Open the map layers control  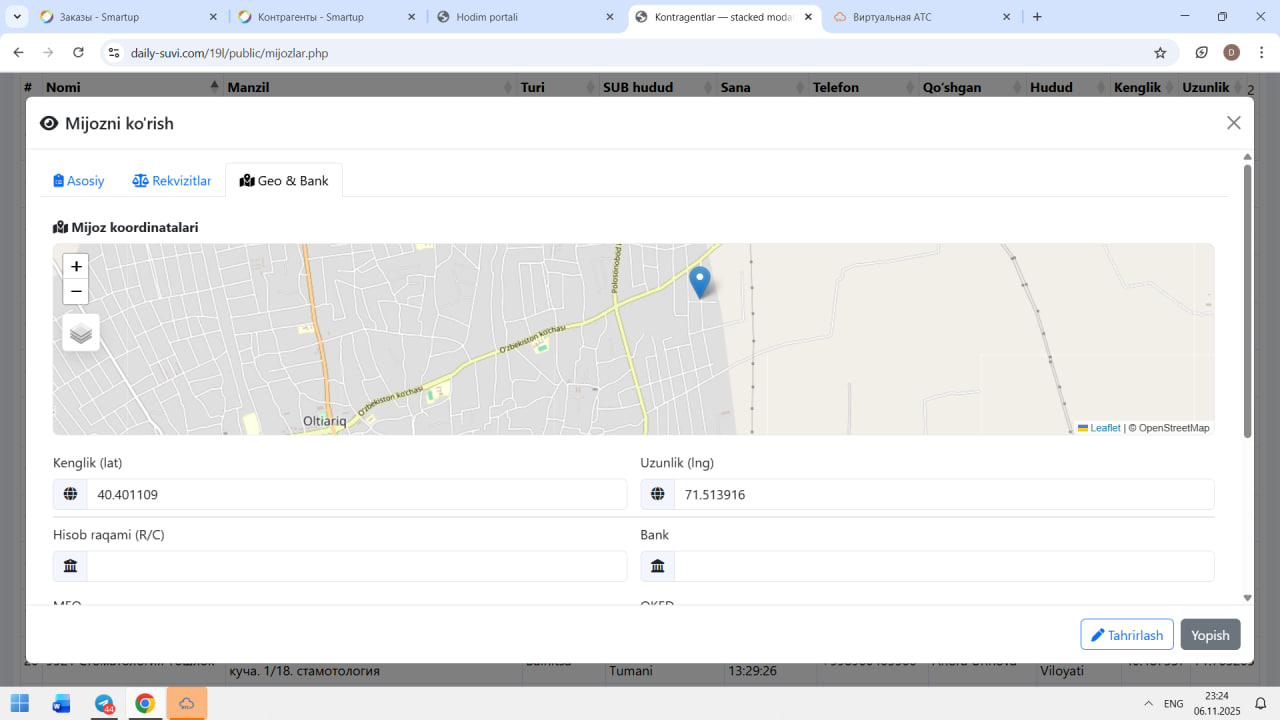pos(81,333)
